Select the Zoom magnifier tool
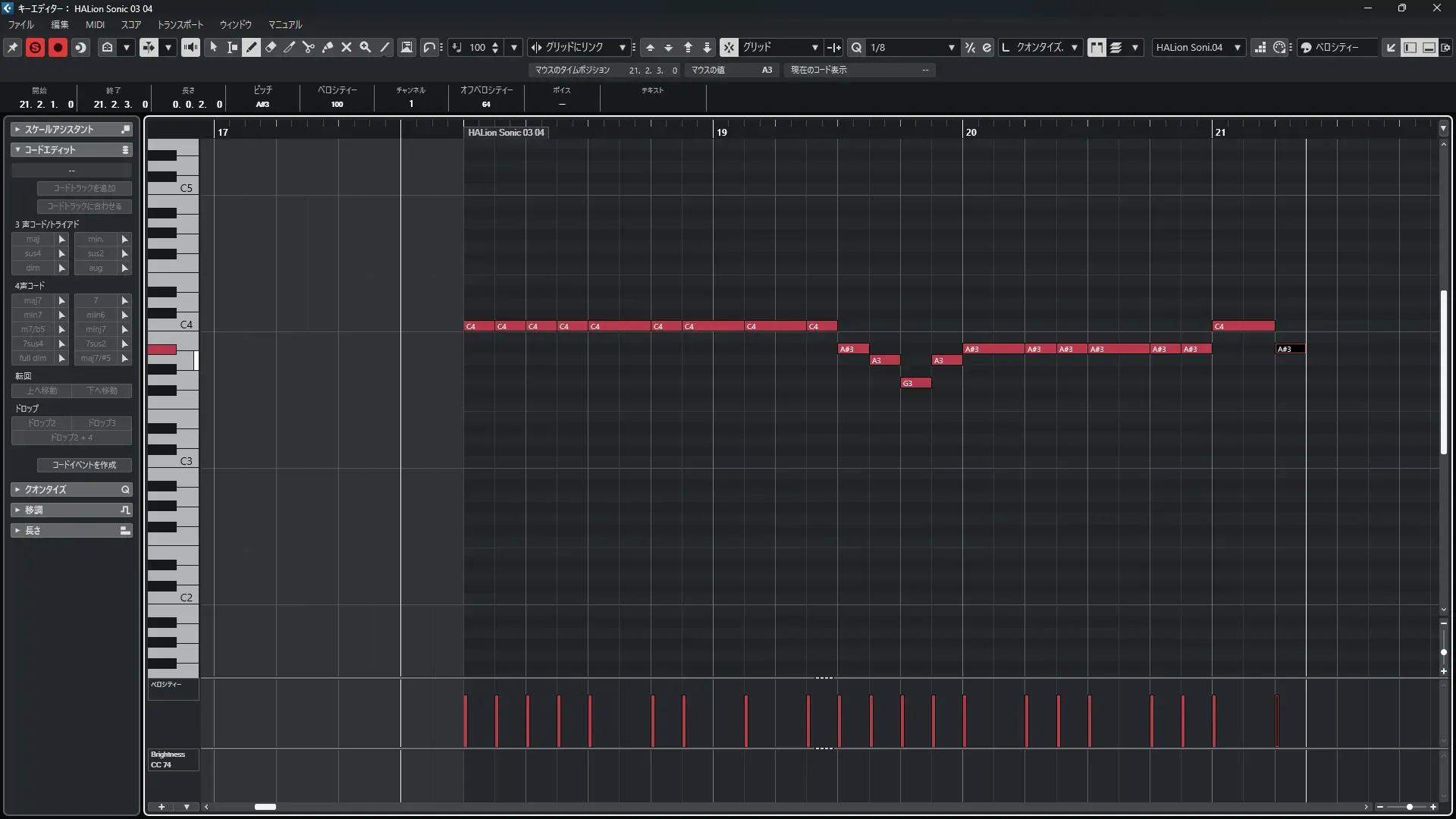The height and width of the screenshot is (819, 1456). (366, 47)
